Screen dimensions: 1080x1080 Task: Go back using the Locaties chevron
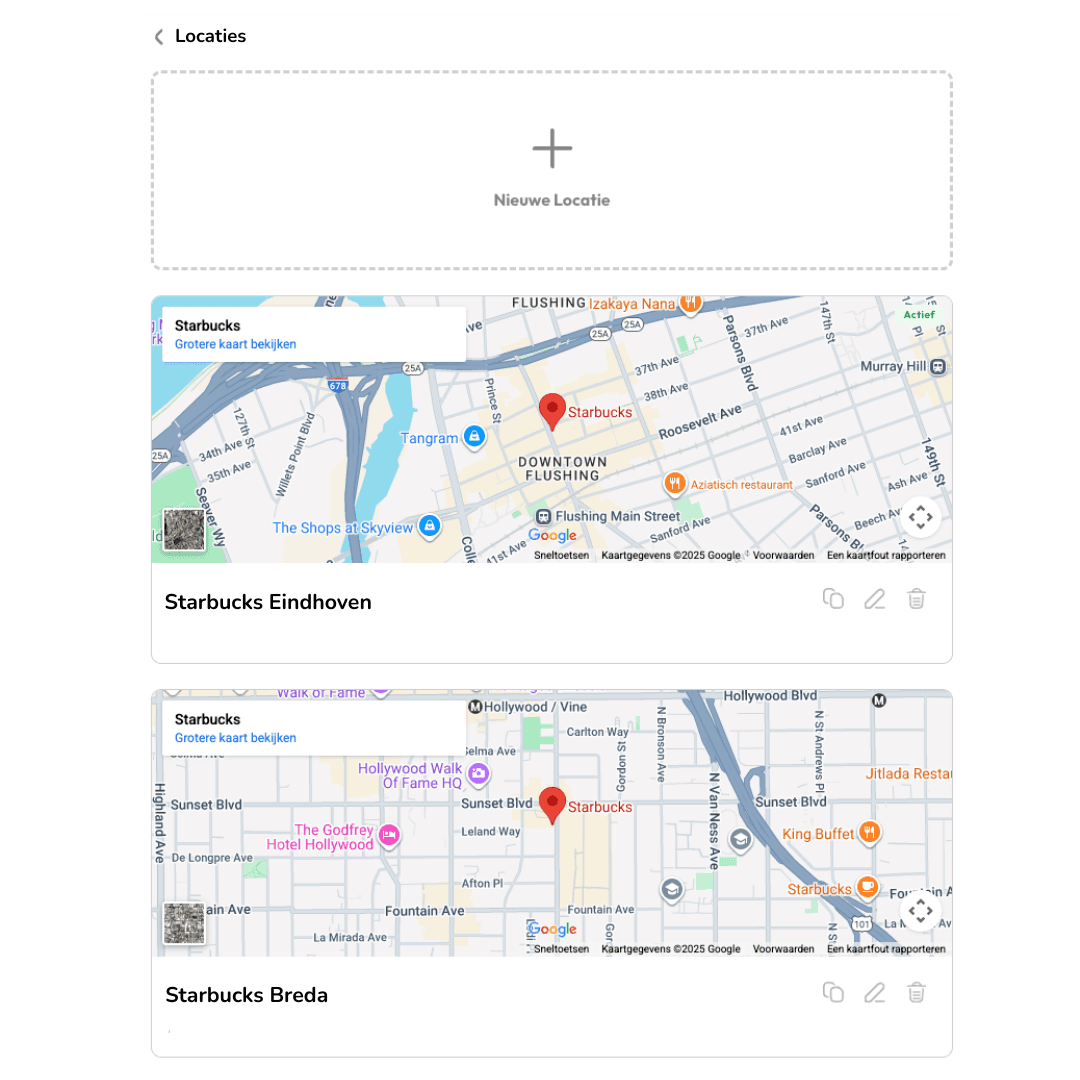159,37
